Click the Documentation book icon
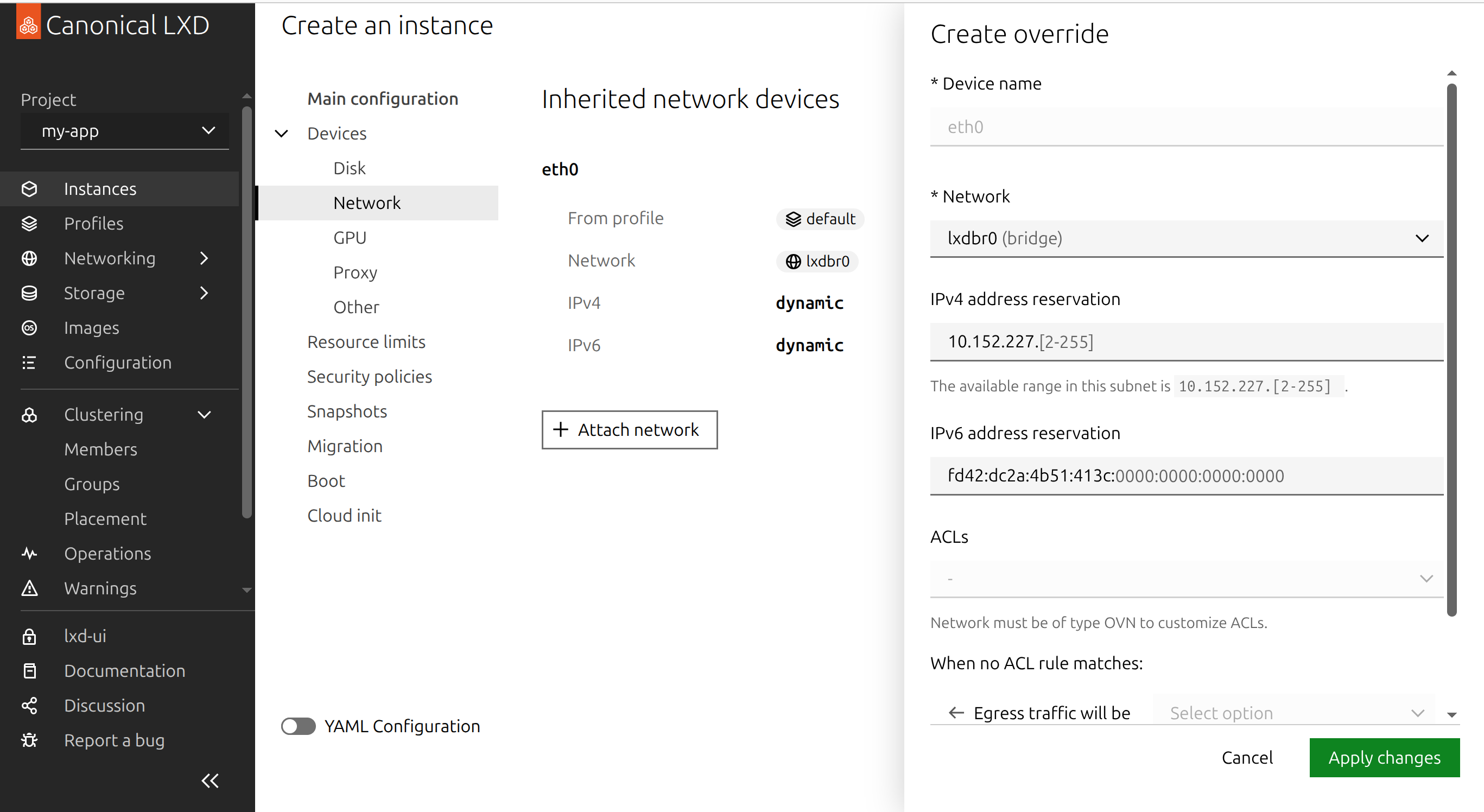This screenshot has height=812, width=1484. [29, 671]
